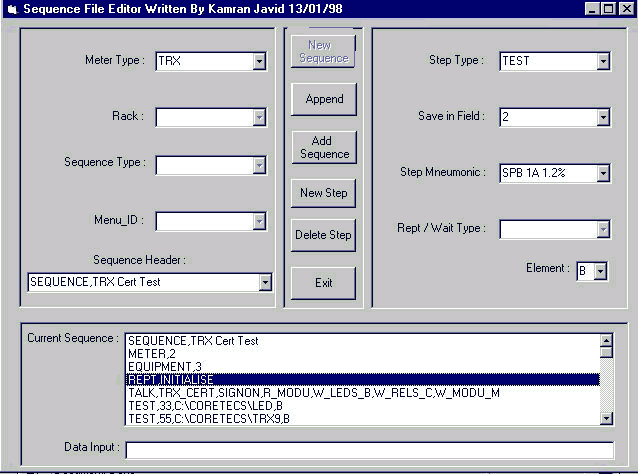Expand the Save in Field dropdown
Viewport: 638px width, 474px height.
coord(603,118)
